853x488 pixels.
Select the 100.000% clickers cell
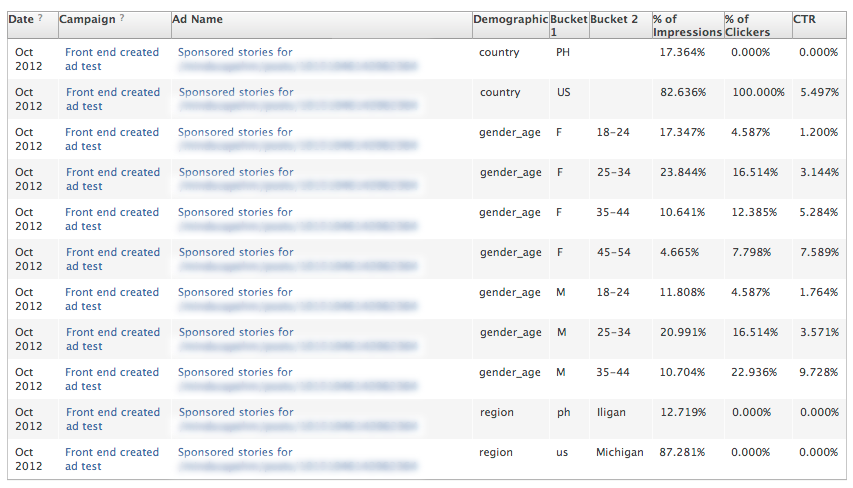(x=758, y=92)
